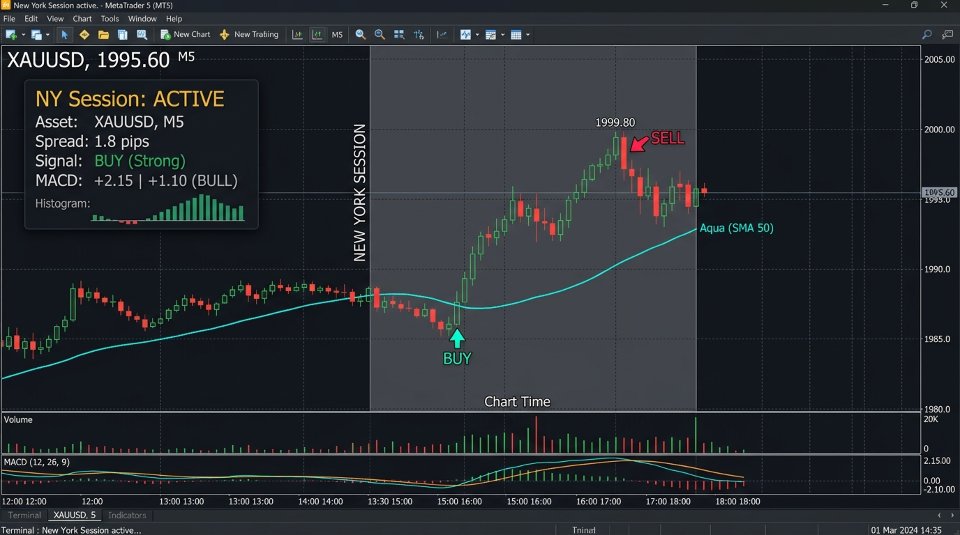Screen dimensions: 960x535
Task: Click the tile windows grid icon
Action: click(399, 35)
